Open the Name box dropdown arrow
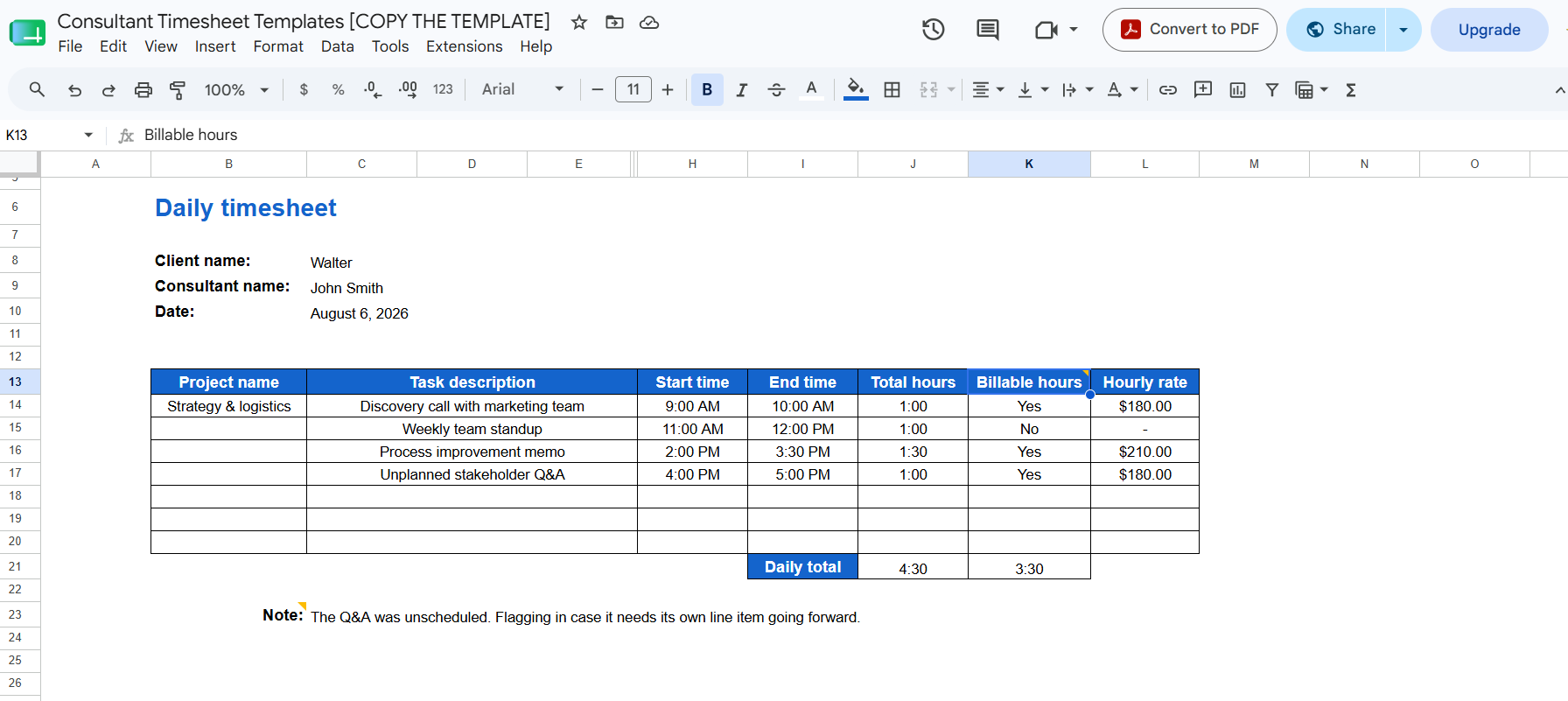Image resolution: width=1568 pixels, height=701 pixels. (88, 135)
